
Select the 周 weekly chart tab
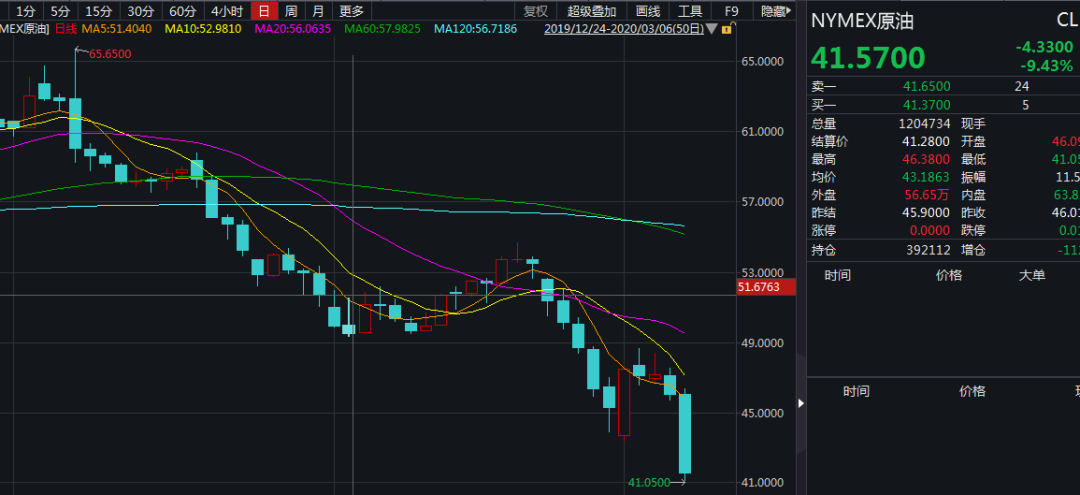pyautogui.click(x=290, y=11)
